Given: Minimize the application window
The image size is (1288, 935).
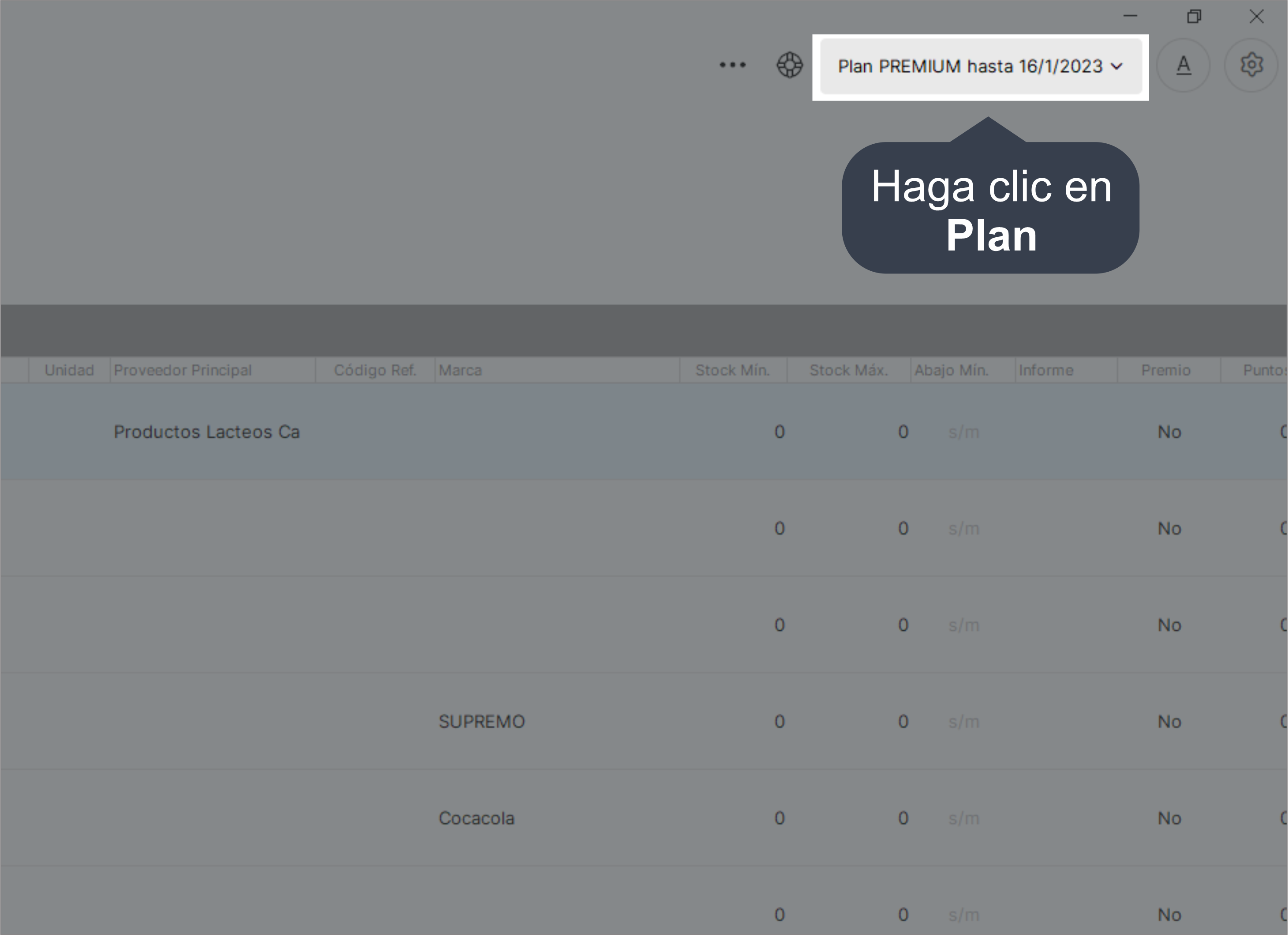Looking at the screenshot, I should 1130,16.
